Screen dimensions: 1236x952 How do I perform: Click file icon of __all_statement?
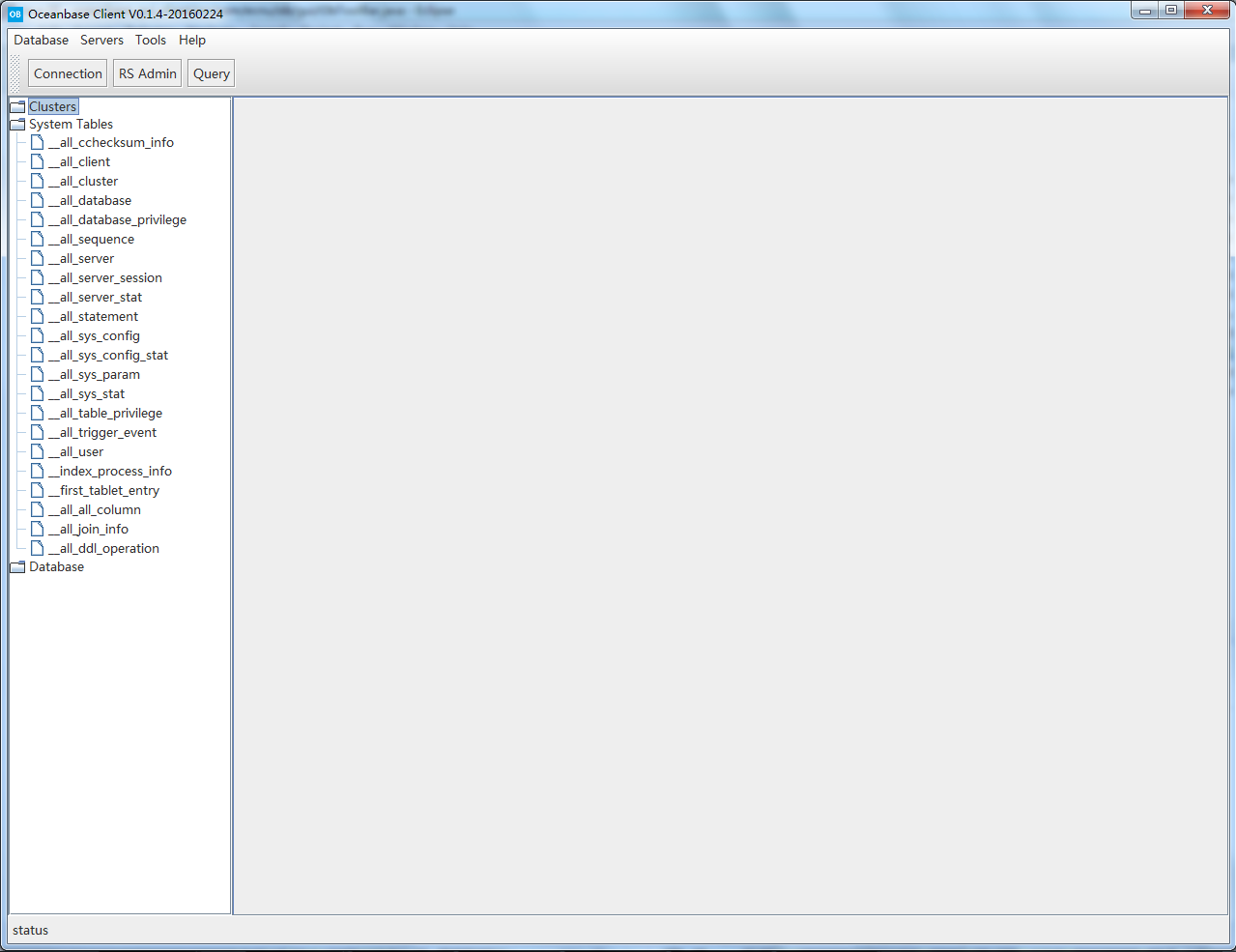(x=37, y=316)
